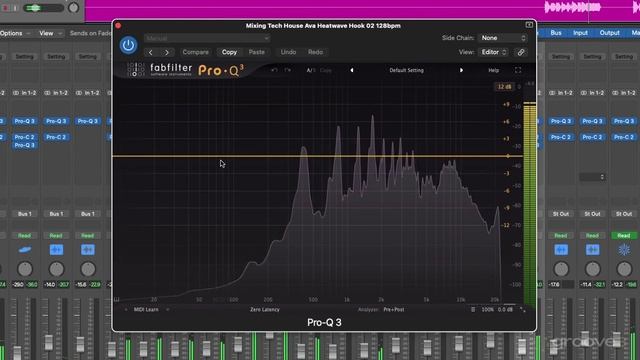Open the Pro-Q 3 slot below Pro-C 2
The width and height of the screenshot is (640, 360).
[x=24, y=145]
